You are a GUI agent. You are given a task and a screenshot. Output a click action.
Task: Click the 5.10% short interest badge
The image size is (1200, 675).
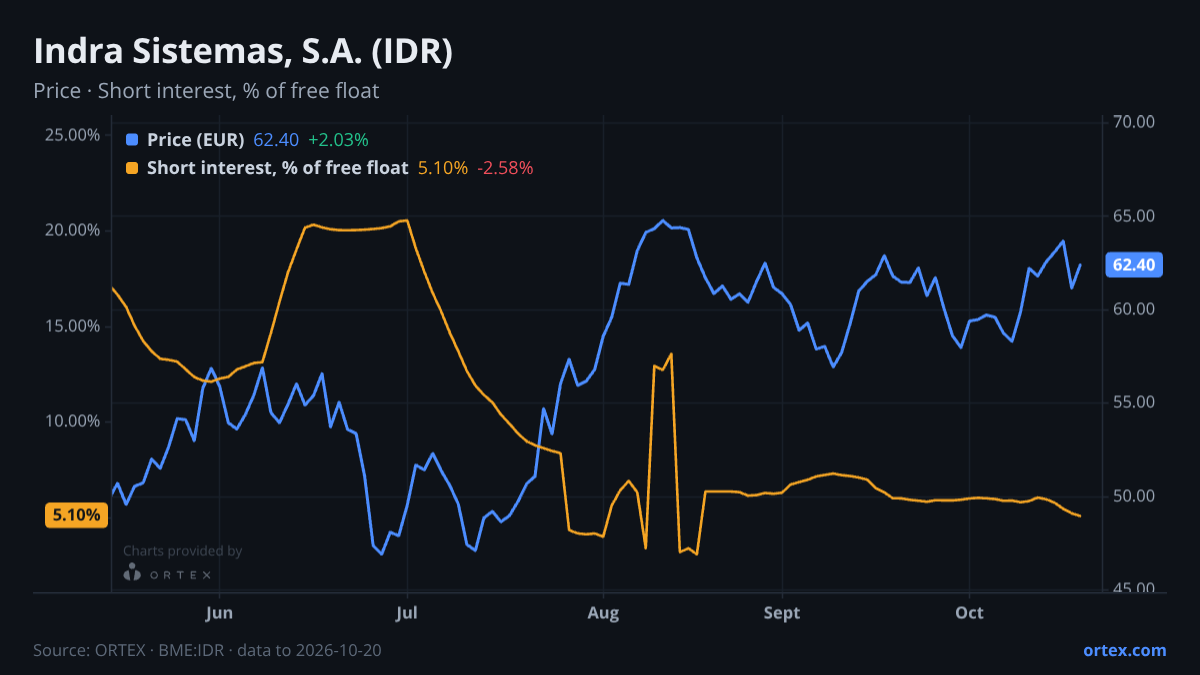76,515
